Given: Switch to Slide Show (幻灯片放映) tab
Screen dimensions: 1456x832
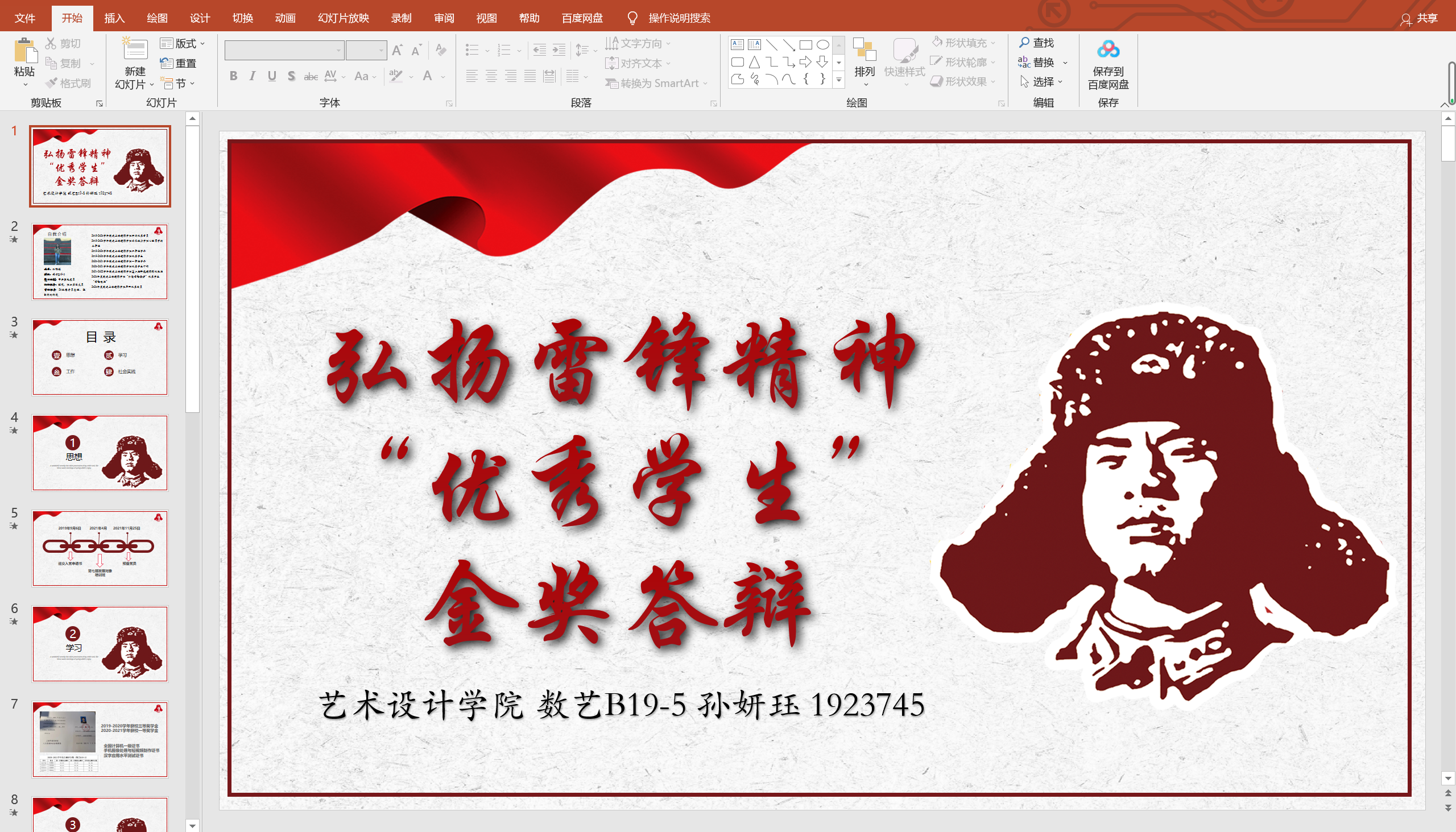Looking at the screenshot, I should 344,18.
